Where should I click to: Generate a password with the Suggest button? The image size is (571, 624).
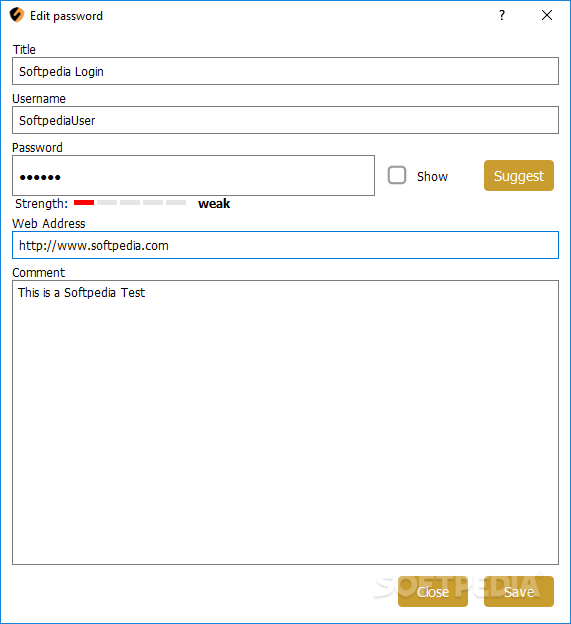[519, 176]
